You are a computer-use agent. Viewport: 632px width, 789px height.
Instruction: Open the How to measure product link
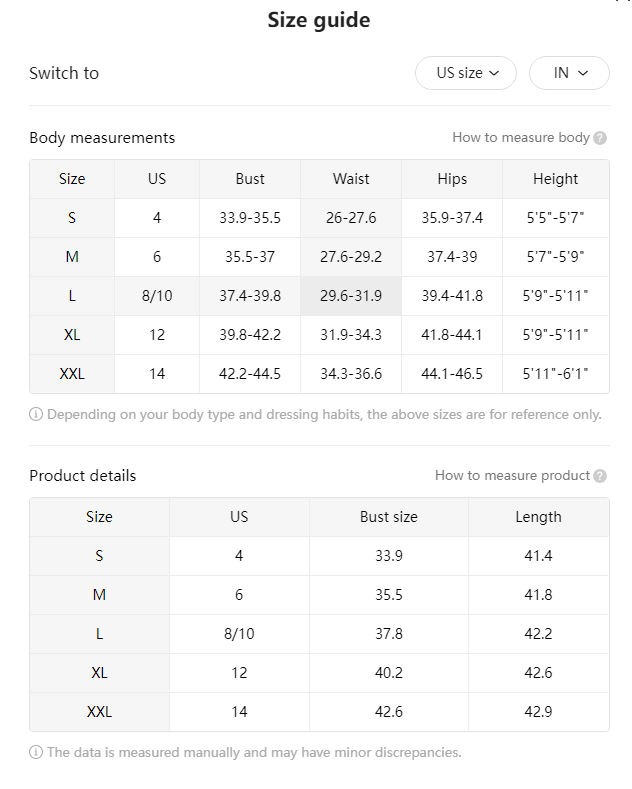[x=512, y=476]
